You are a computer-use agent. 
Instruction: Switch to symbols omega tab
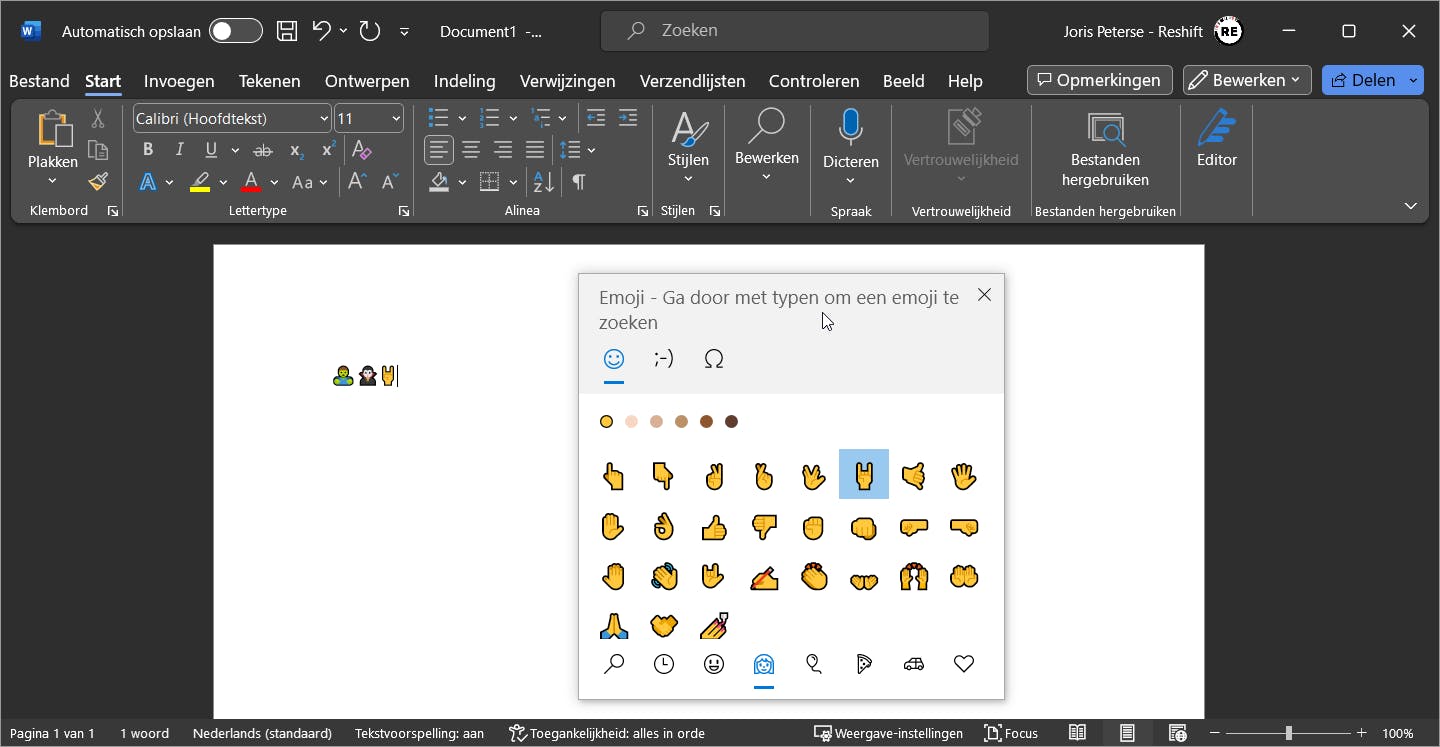(x=714, y=359)
